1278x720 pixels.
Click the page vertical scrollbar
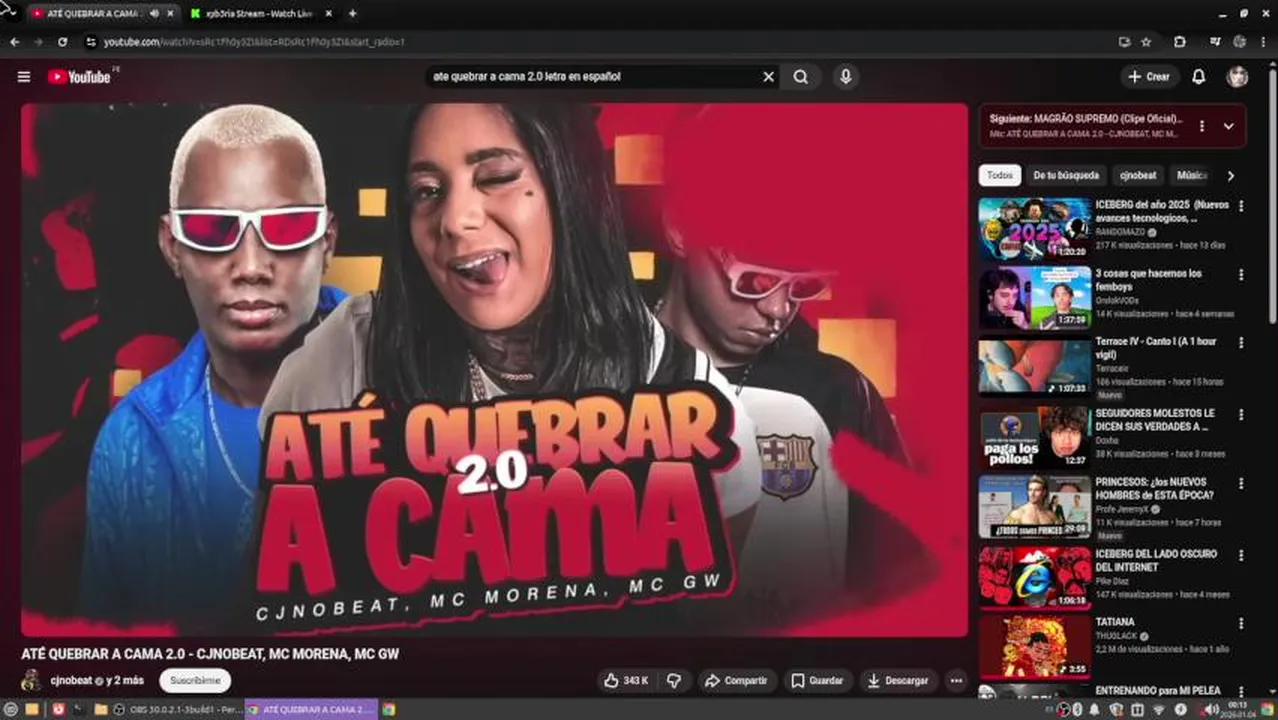pyautogui.click(x=1272, y=200)
